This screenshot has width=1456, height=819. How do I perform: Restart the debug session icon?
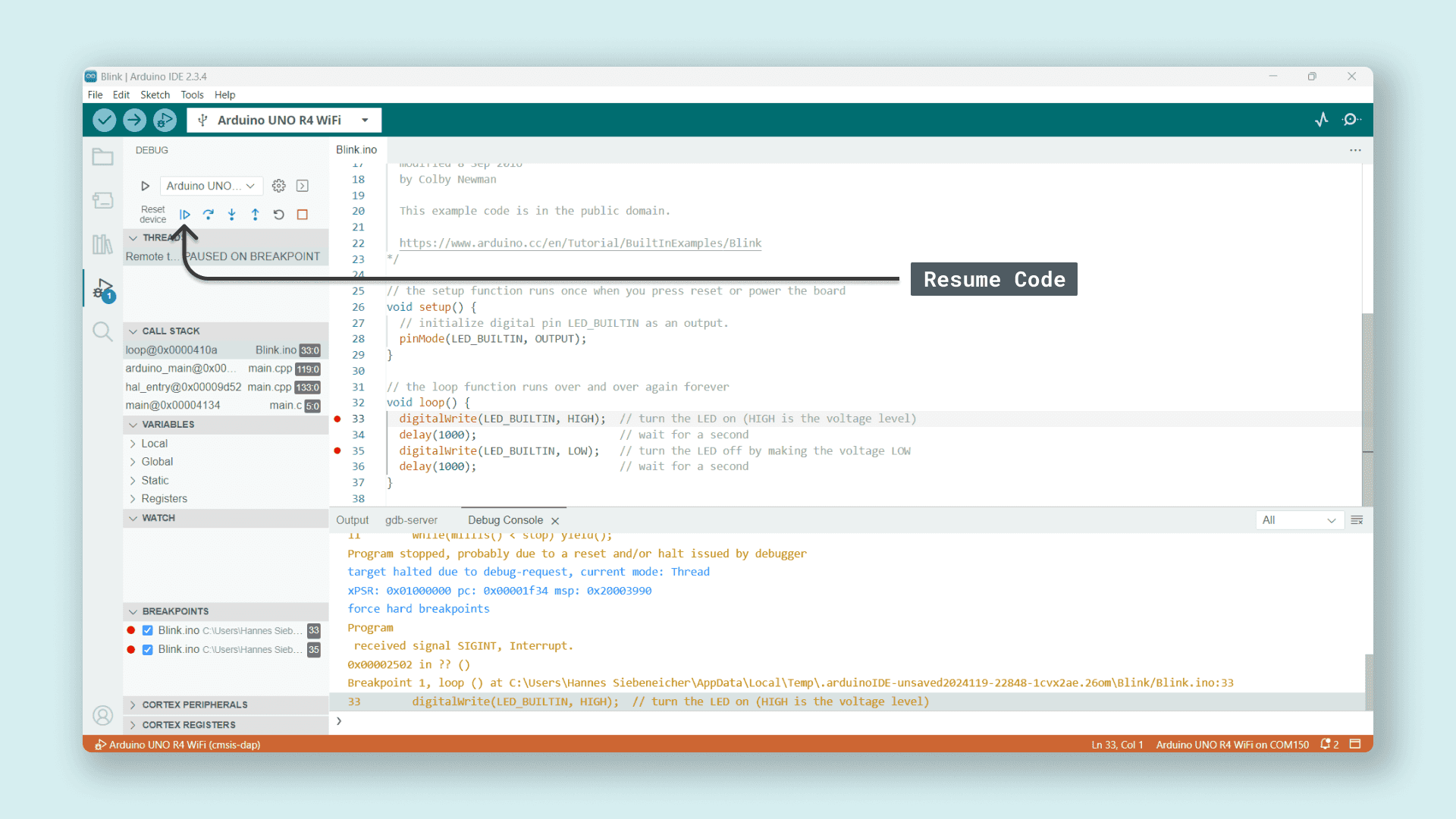pyautogui.click(x=279, y=215)
